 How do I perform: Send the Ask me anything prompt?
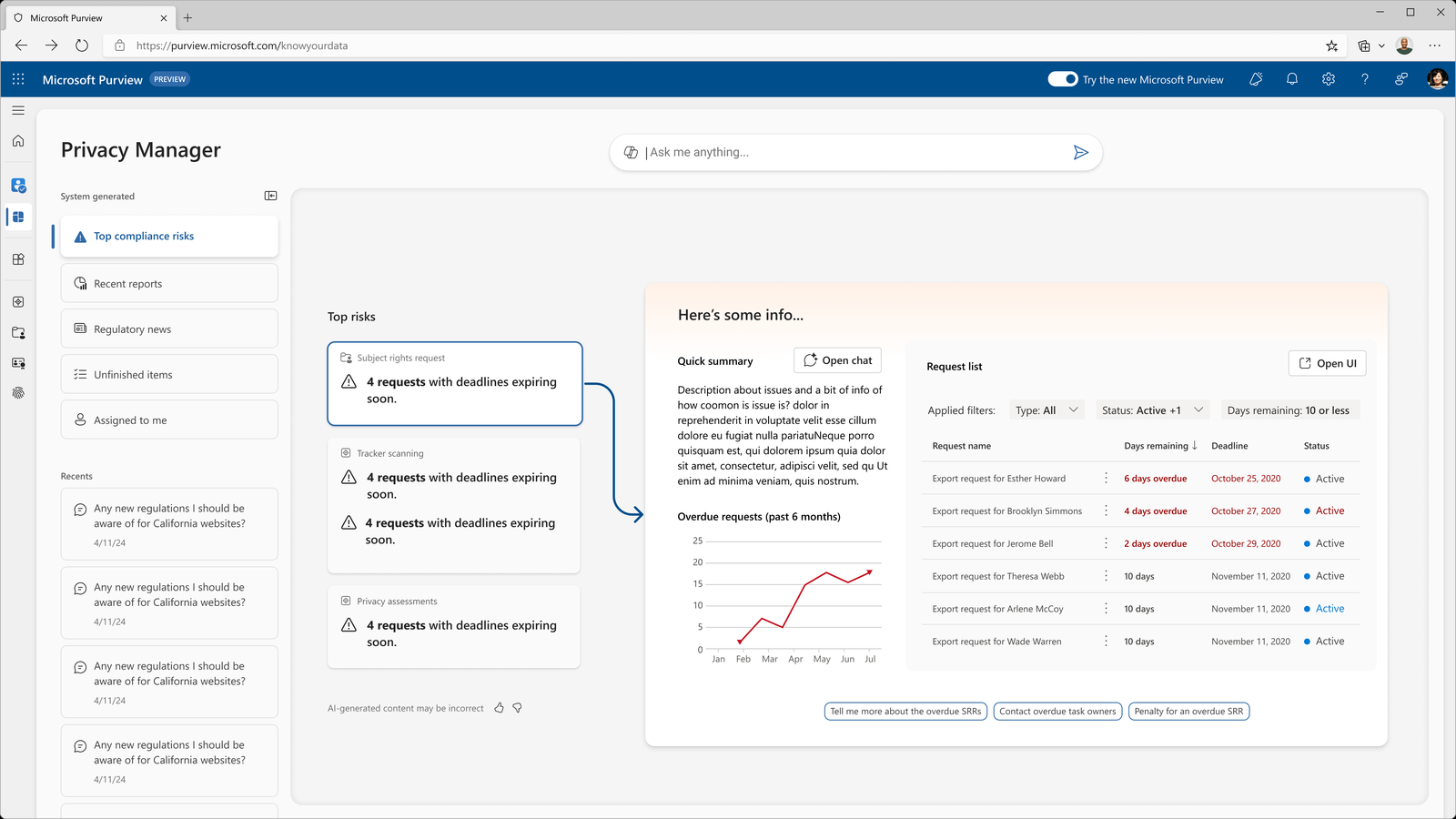pos(1080,152)
